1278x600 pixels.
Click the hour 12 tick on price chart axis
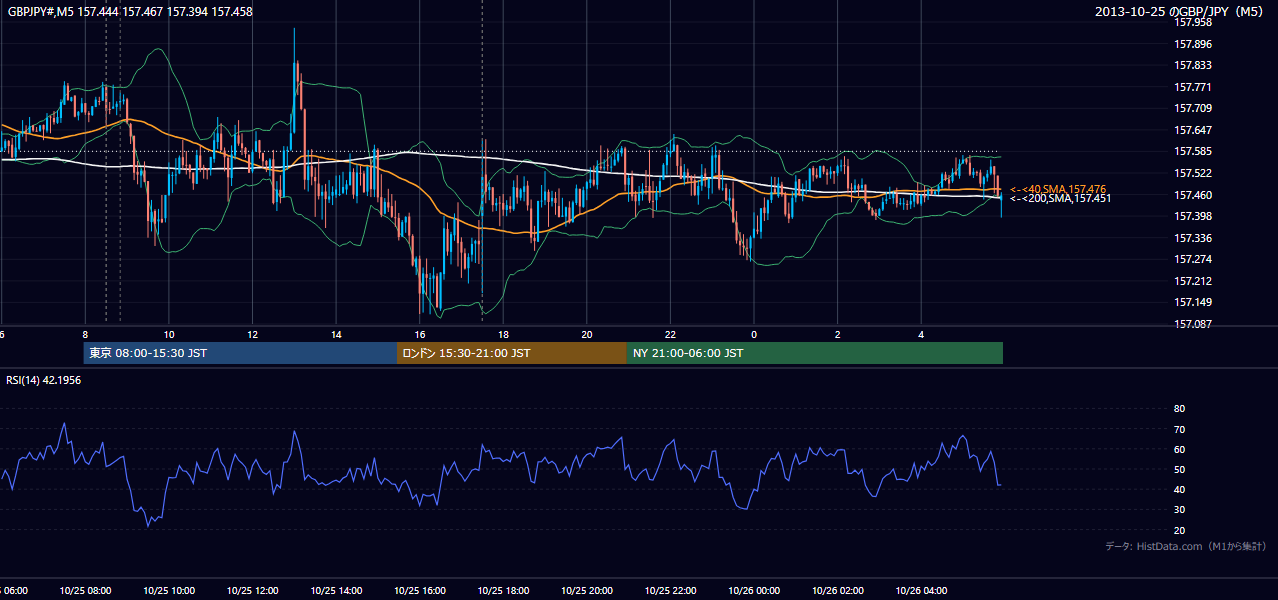coord(253,334)
